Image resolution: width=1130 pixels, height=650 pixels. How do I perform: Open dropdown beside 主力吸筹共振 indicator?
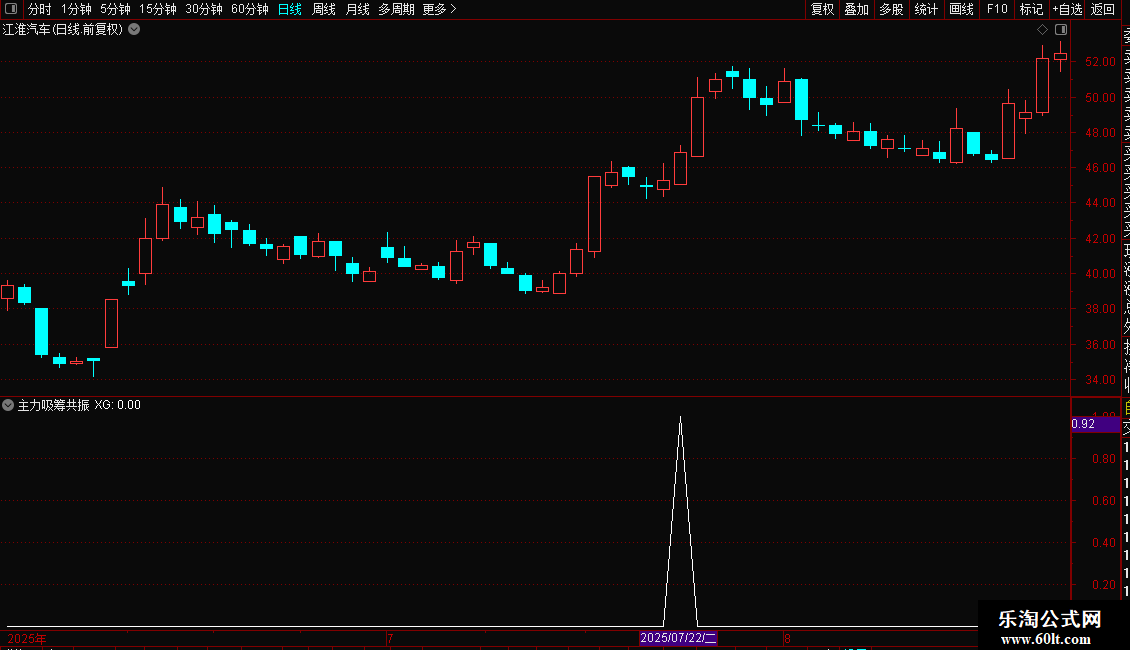point(8,405)
